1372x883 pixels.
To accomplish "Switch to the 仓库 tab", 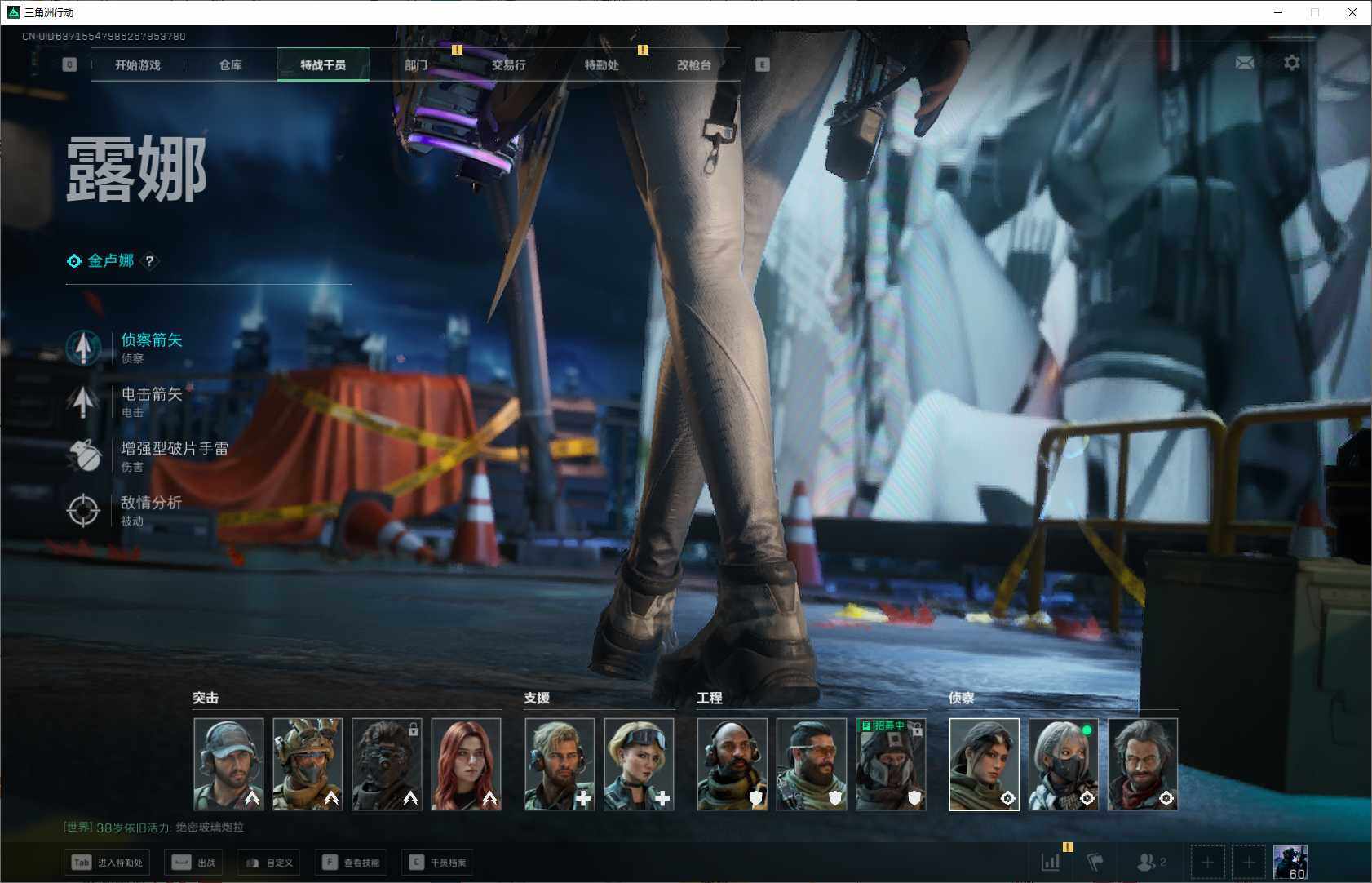I will 231,64.
